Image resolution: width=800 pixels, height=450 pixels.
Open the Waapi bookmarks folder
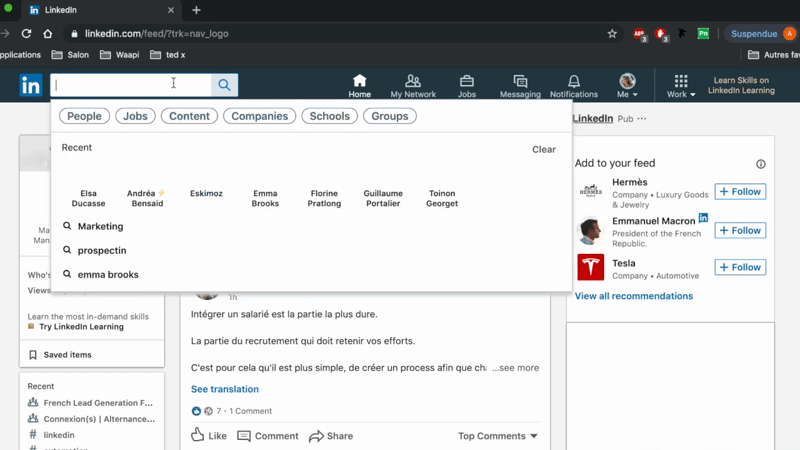click(120, 55)
